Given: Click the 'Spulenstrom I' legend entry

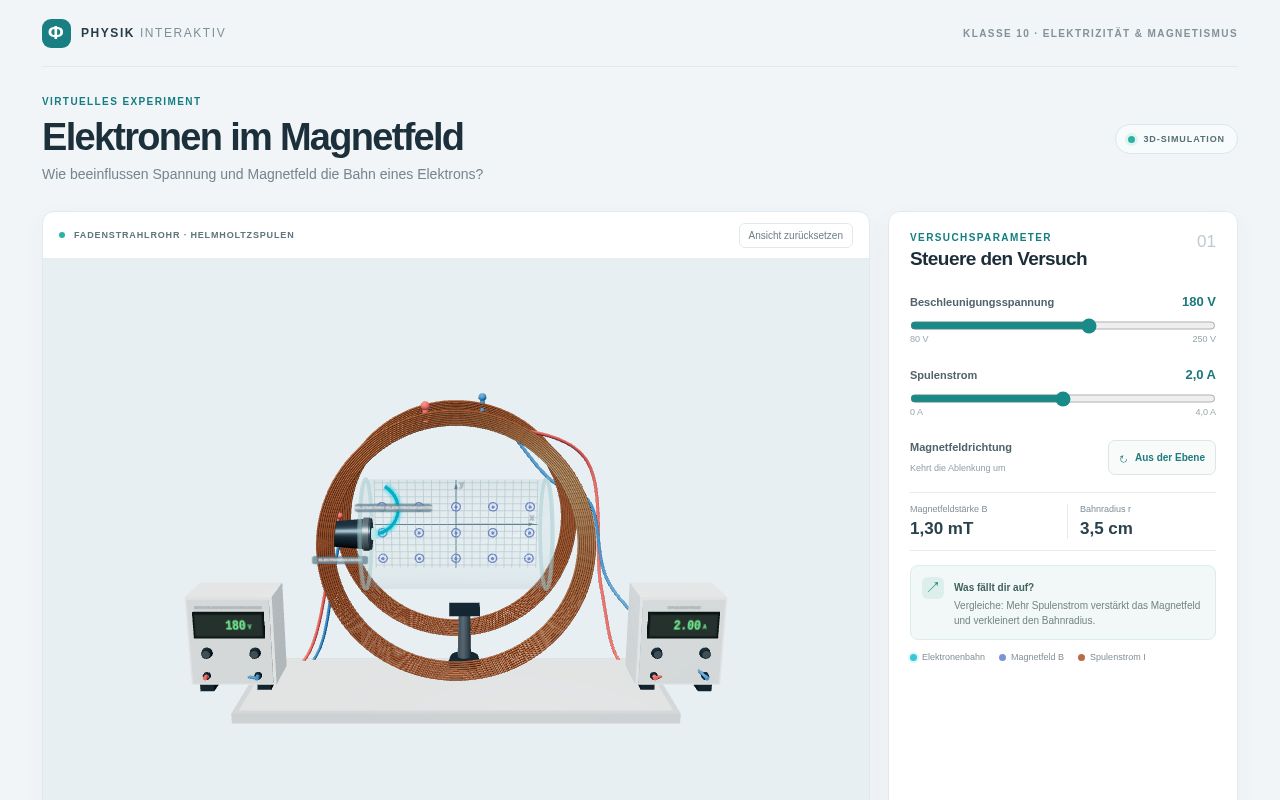Looking at the screenshot, I should (1112, 657).
